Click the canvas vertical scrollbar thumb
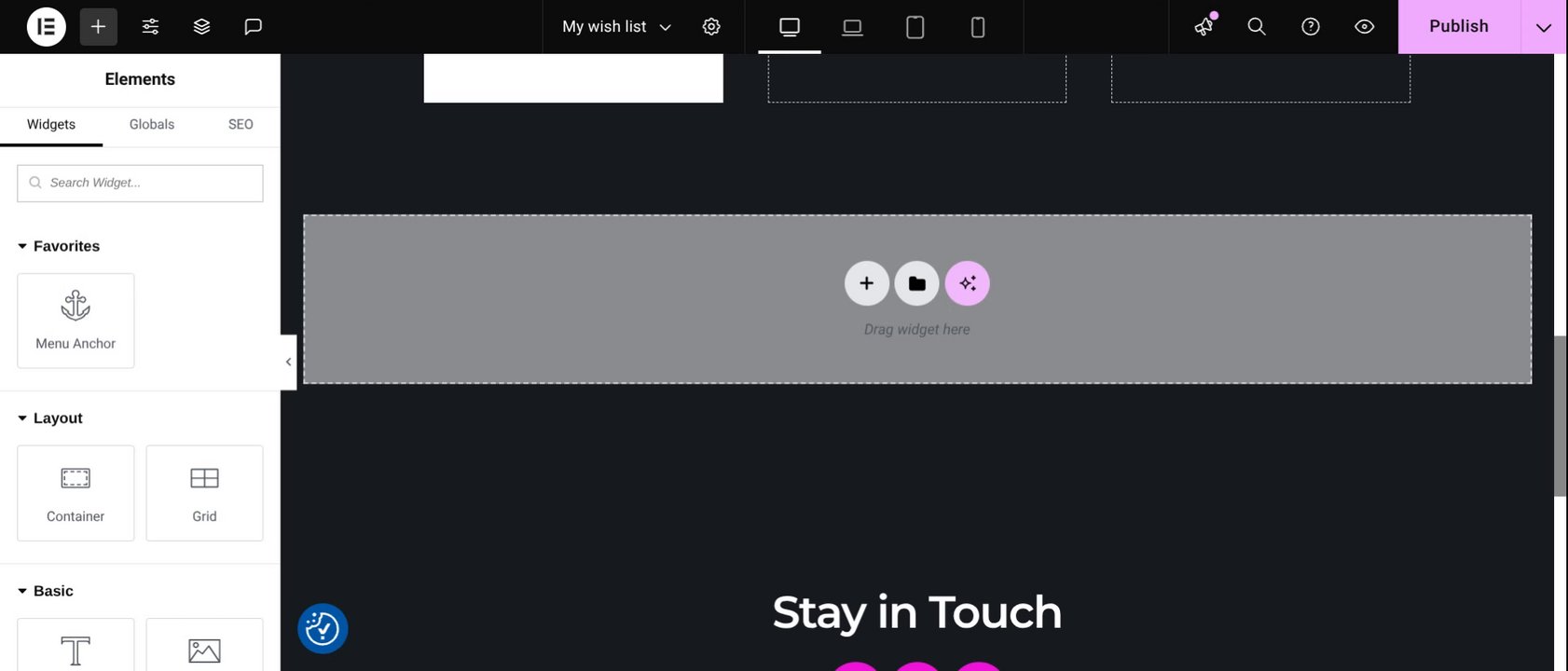The image size is (1568, 671). click(1561, 416)
